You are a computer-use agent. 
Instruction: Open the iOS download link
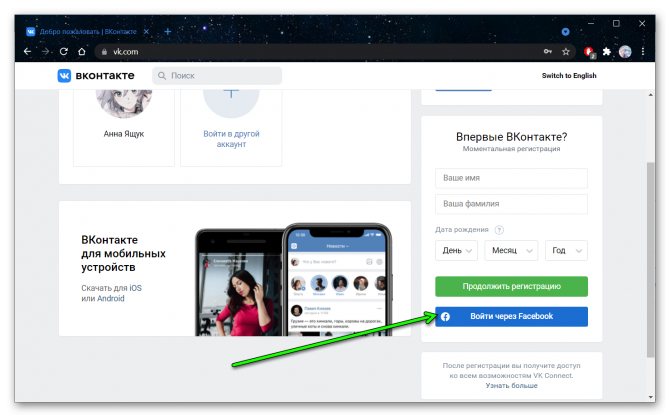[135, 288]
